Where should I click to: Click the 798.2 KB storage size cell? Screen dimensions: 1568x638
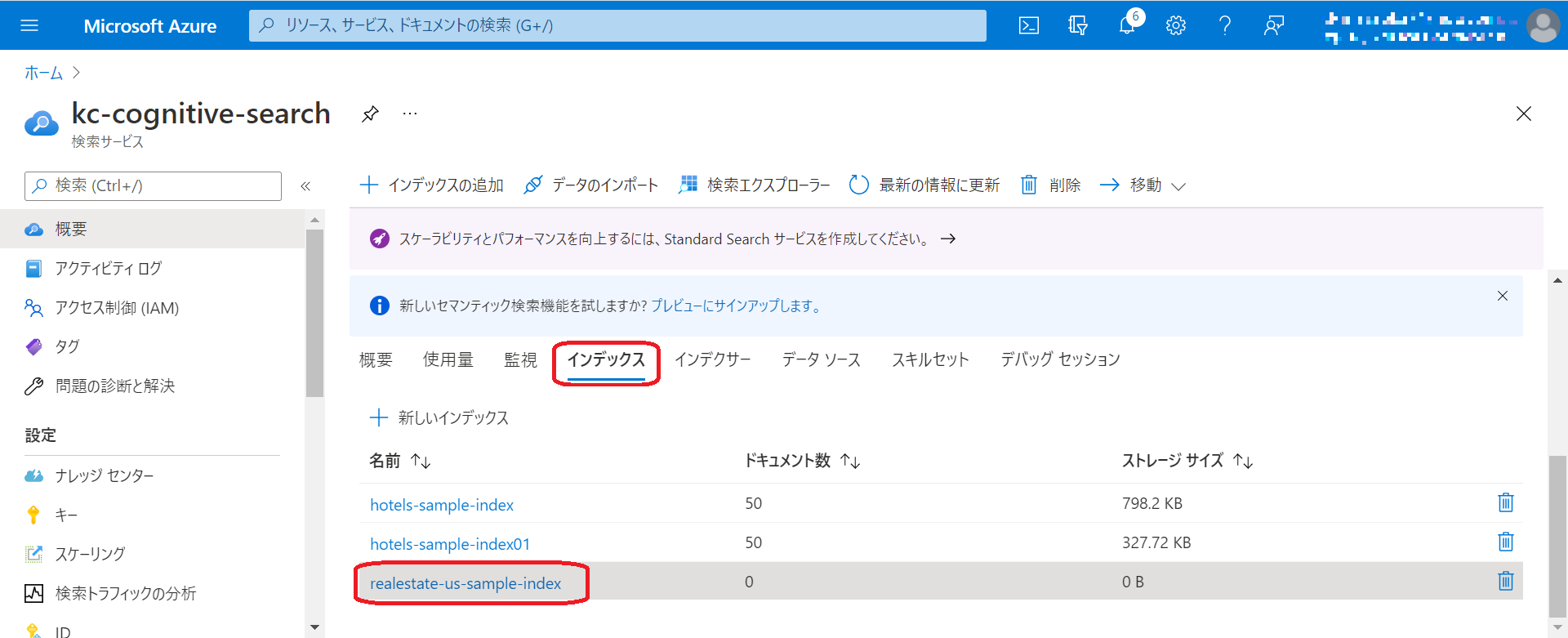tap(1152, 503)
